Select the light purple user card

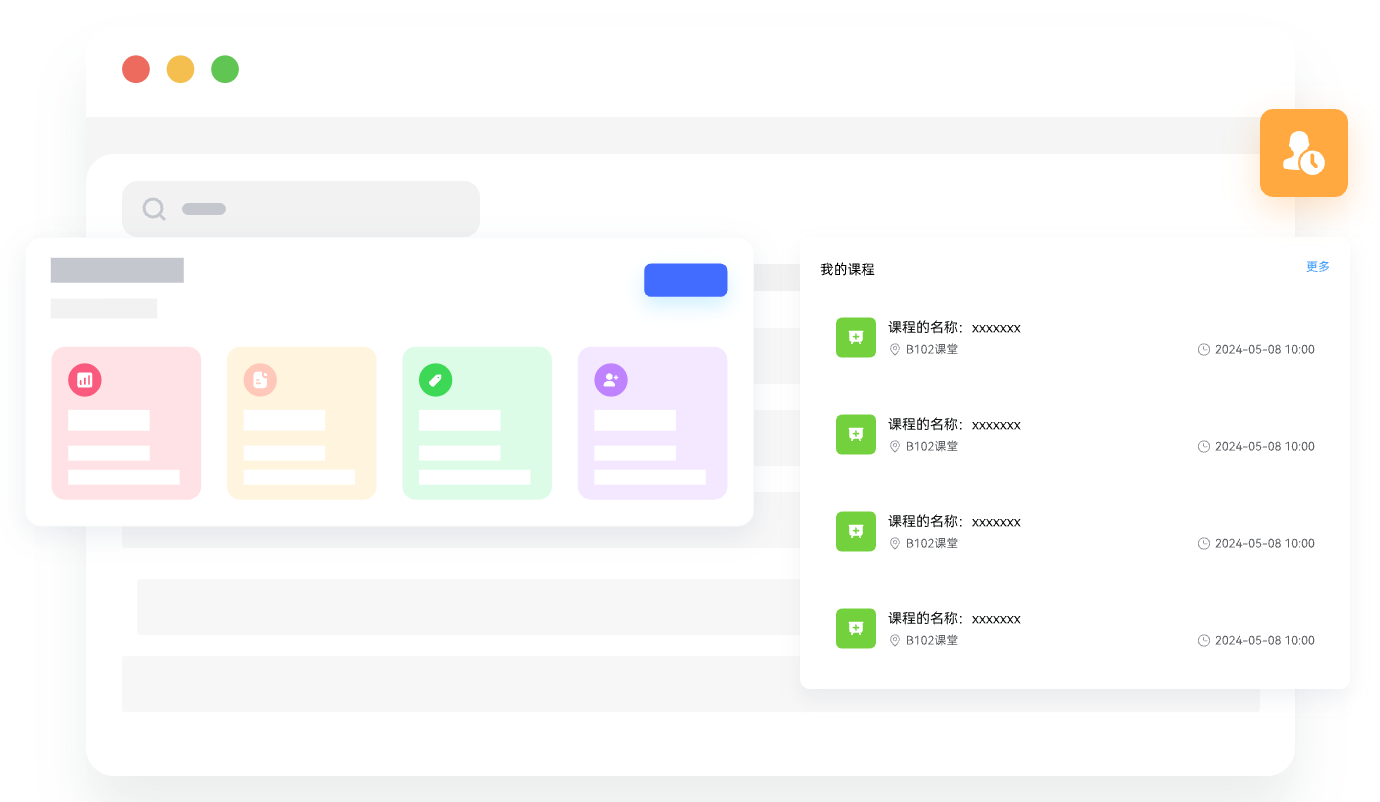click(x=653, y=423)
